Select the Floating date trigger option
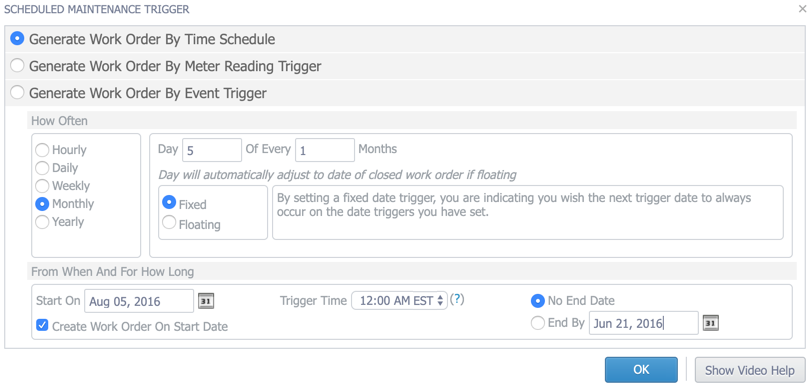The height and width of the screenshot is (388, 810). (169, 223)
